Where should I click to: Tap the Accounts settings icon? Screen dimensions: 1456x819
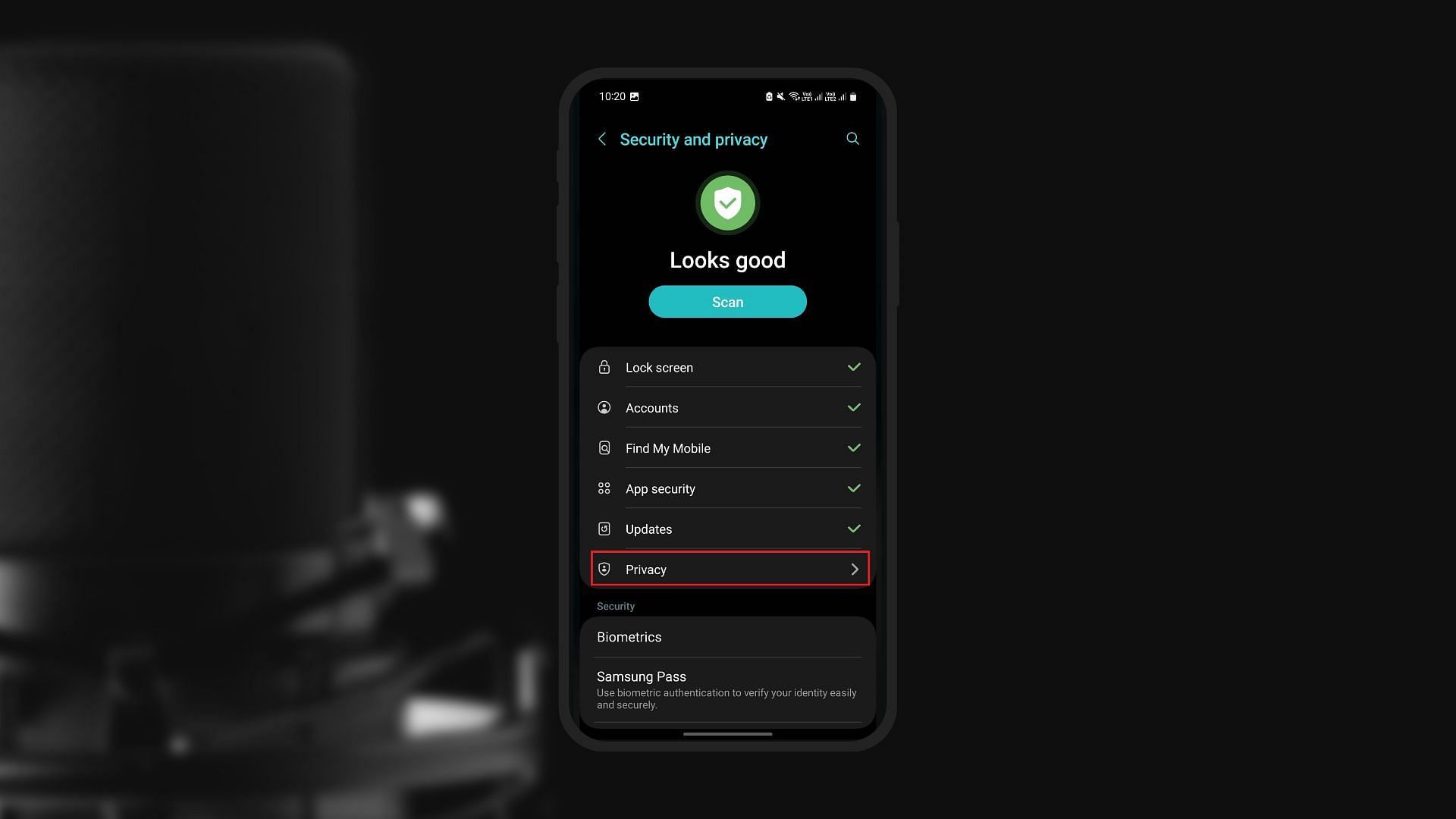point(603,408)
